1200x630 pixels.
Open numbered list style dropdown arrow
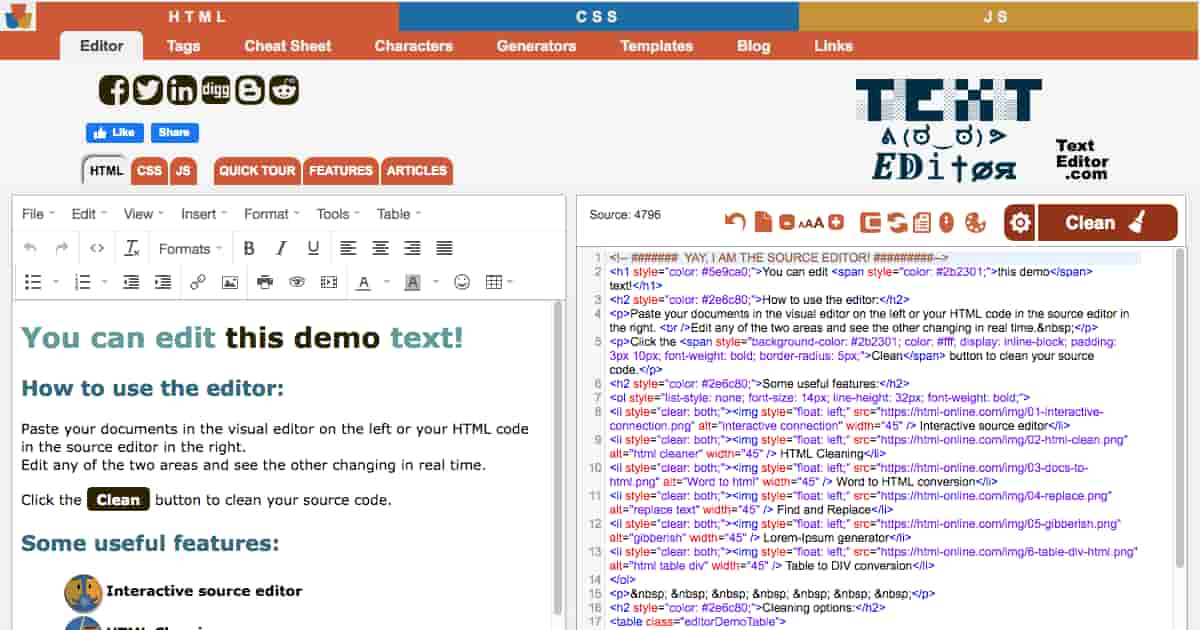tap(105, 283)
